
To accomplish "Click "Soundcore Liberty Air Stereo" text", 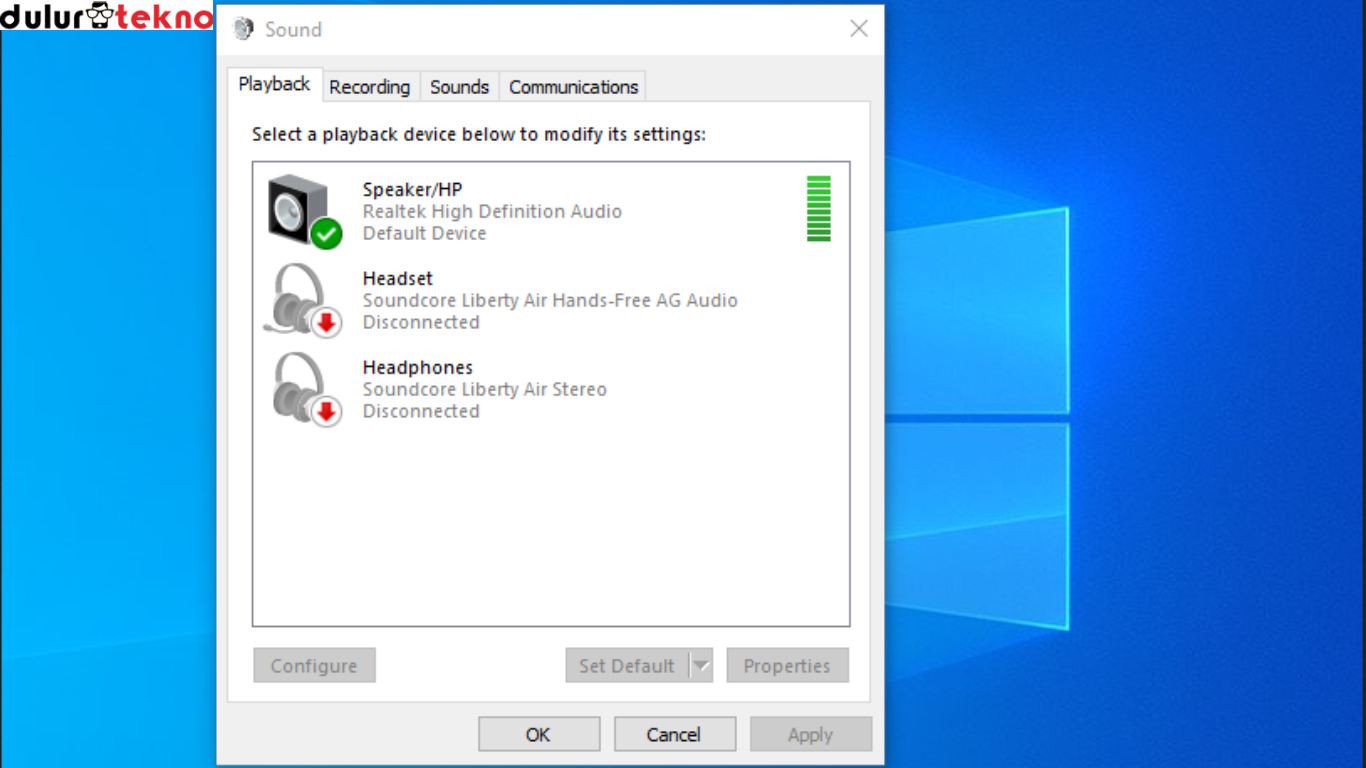I will click(x=484, y=389).
